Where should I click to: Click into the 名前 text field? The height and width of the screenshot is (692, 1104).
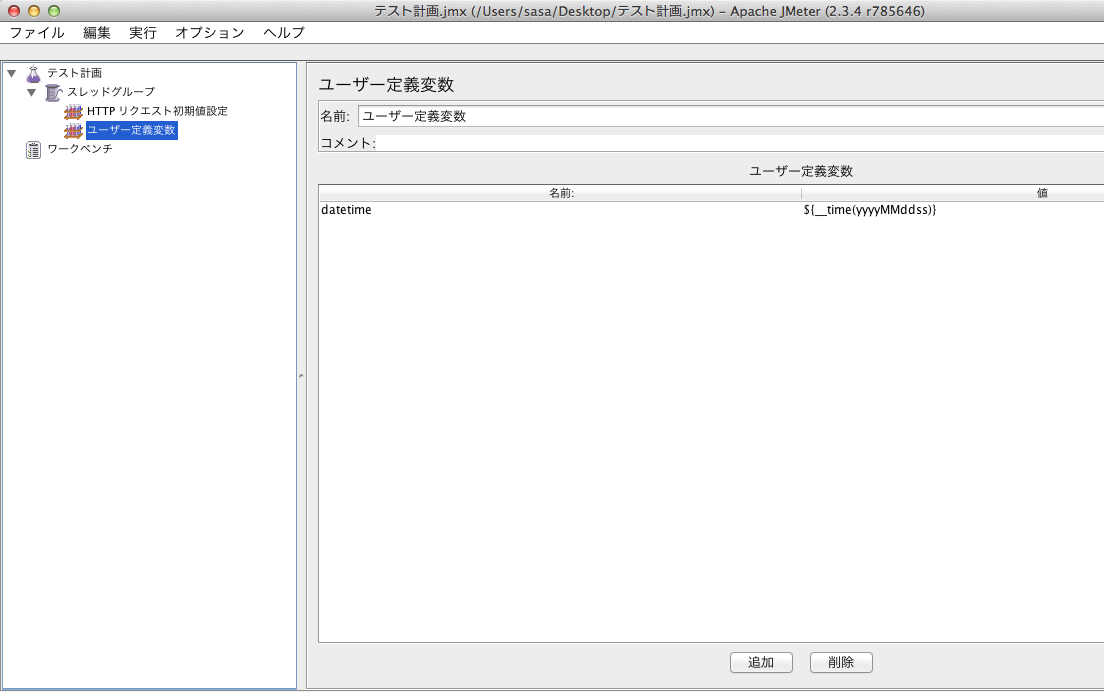[730, 116]
